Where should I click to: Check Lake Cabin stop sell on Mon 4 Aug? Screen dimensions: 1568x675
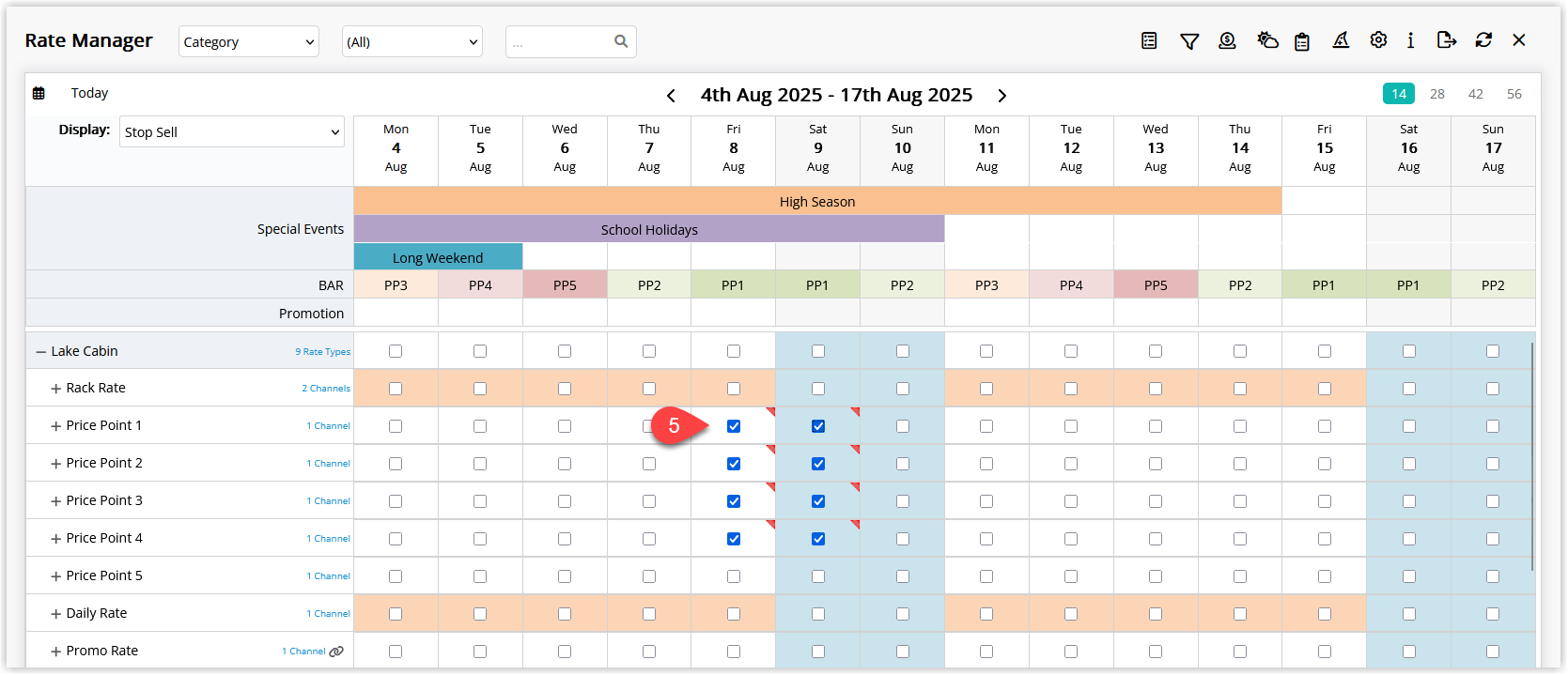396,351
